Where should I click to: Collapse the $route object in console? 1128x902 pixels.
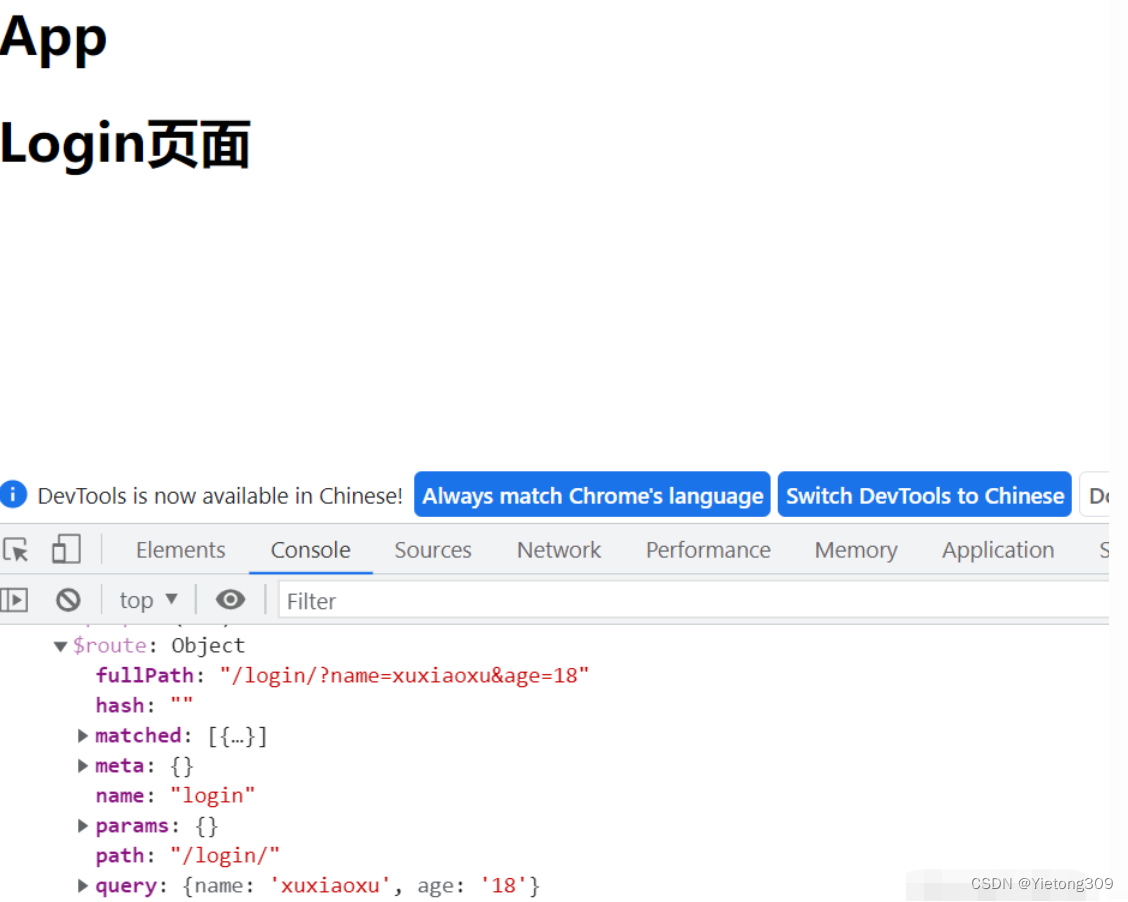tap(60, 645)
